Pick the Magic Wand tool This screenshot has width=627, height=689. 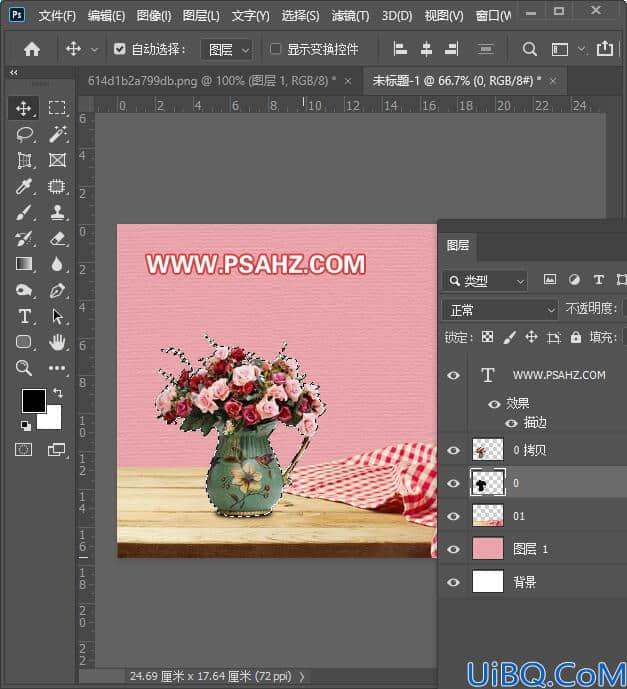point(57,134)
